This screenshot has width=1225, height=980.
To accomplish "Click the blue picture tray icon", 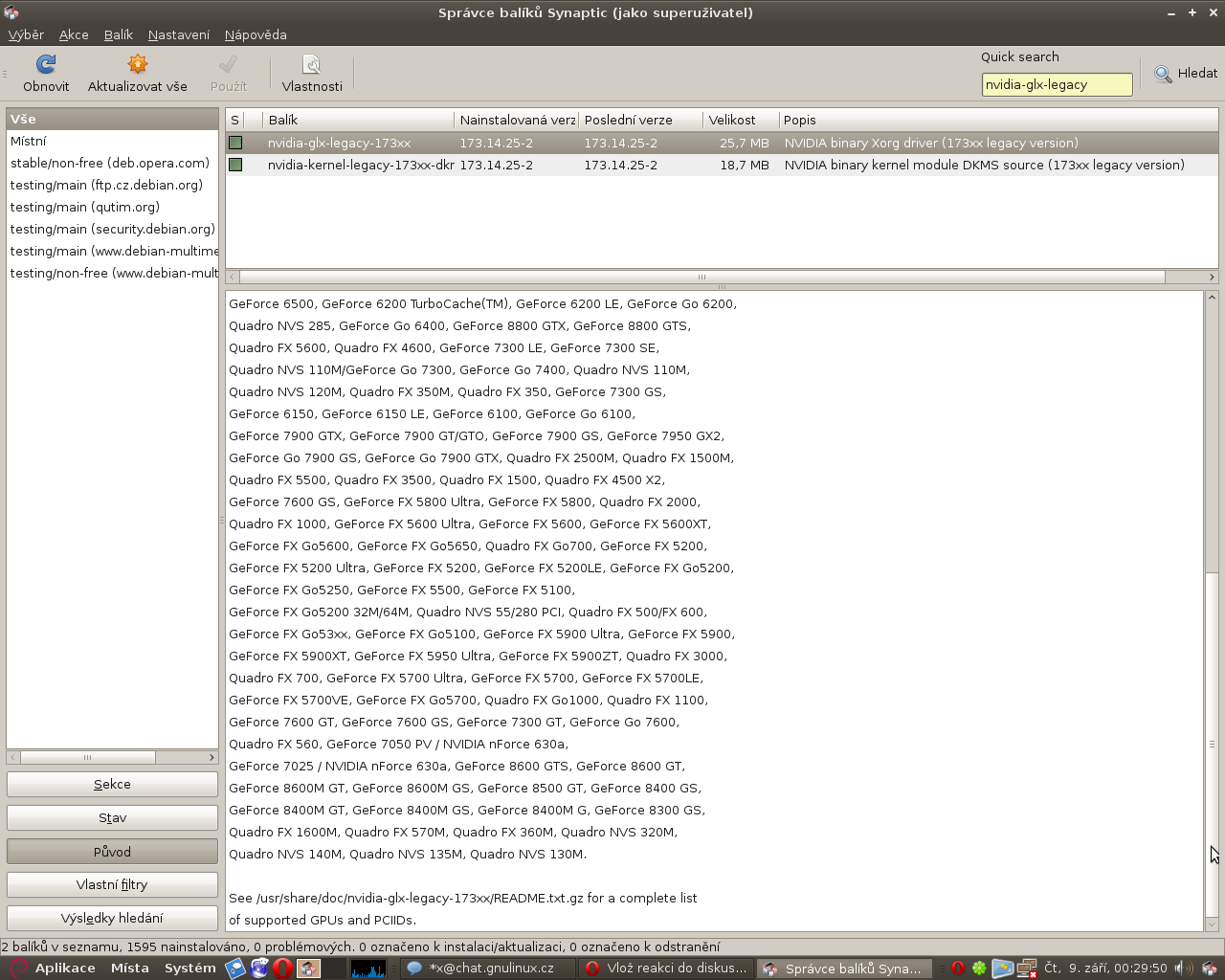I will pyautogui.click(x=1002, y=969).
